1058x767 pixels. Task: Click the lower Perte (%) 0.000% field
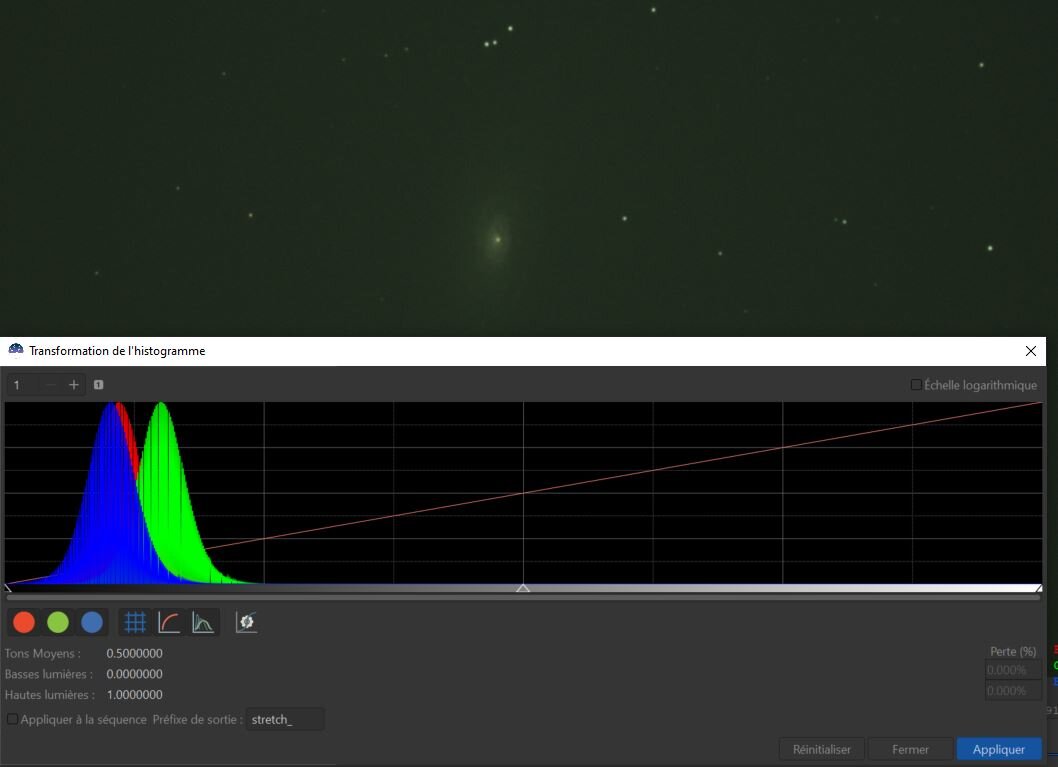pos(1013,691)
